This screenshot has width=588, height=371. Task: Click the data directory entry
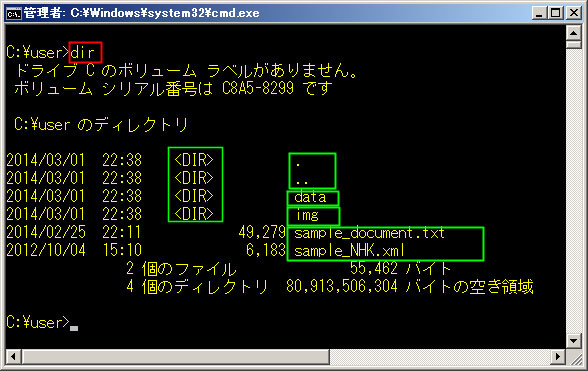(x=310, y=197)
